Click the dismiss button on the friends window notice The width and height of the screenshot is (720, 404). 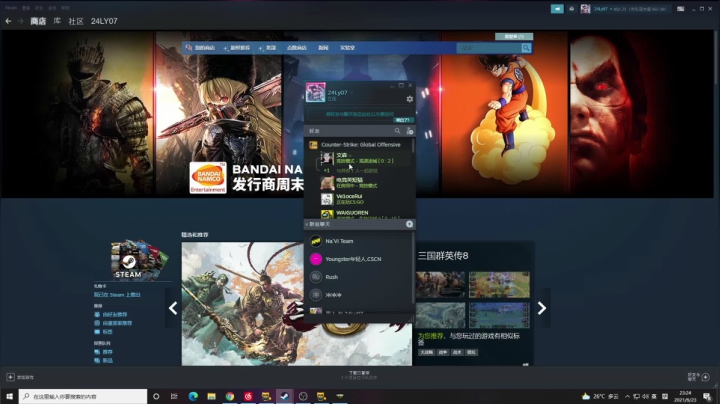[x=403, y=120]
